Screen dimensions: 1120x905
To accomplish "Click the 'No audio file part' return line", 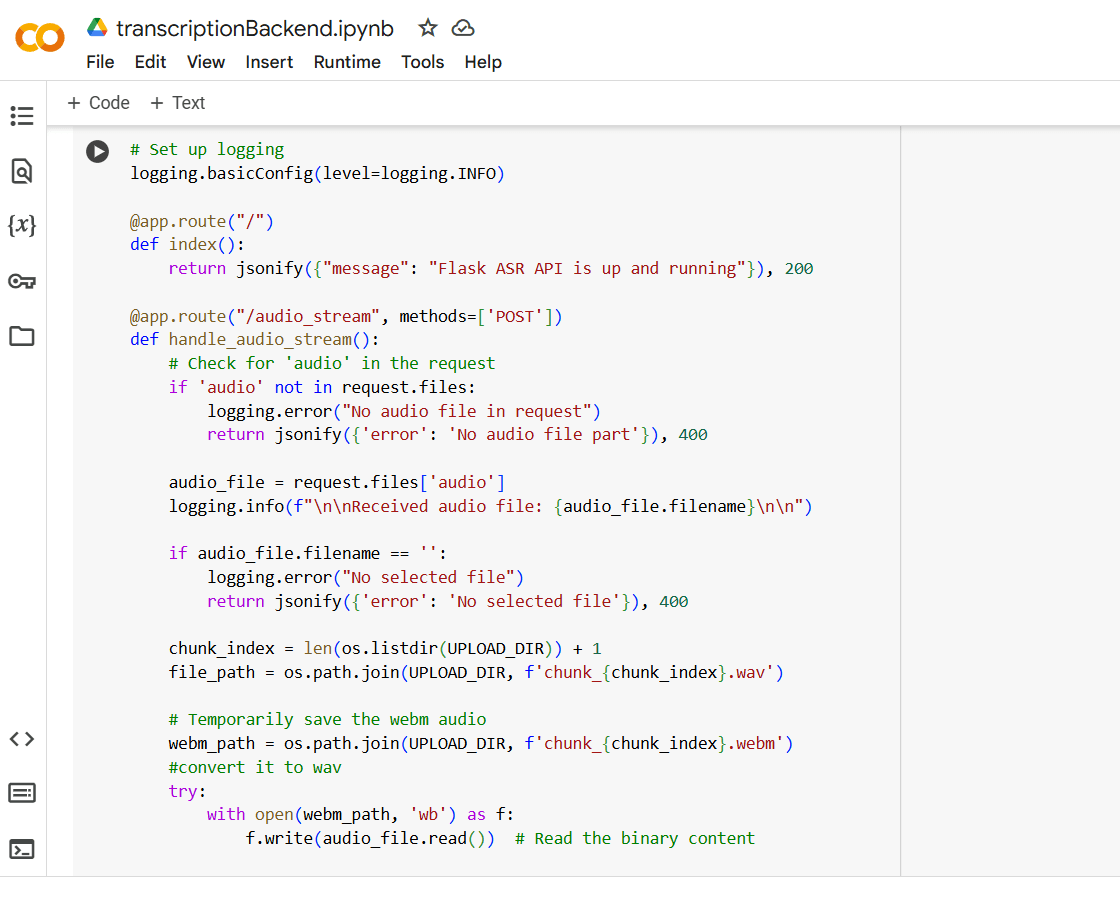I will click(457, 435).
